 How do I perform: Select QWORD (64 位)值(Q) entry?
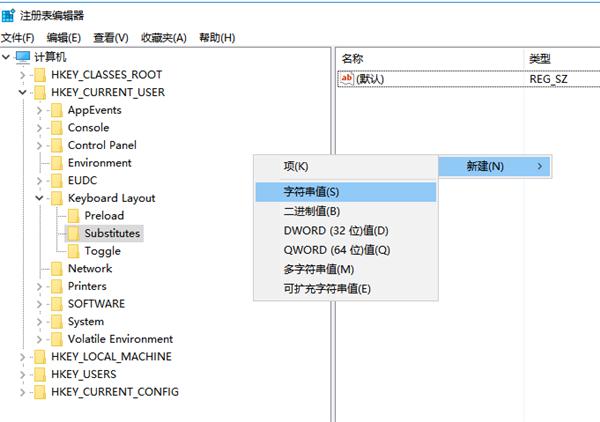pyautogui.click(x=346, y=250)
